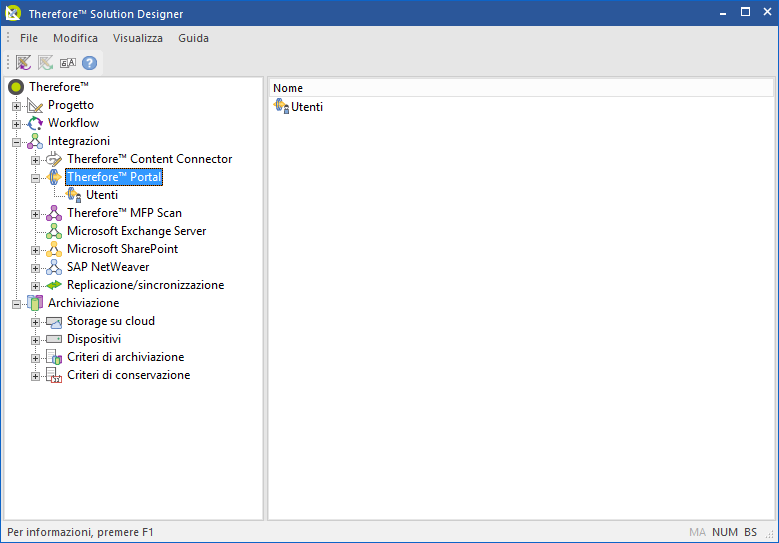Expand the Criteri di conservazione node

tap(35, 376)
